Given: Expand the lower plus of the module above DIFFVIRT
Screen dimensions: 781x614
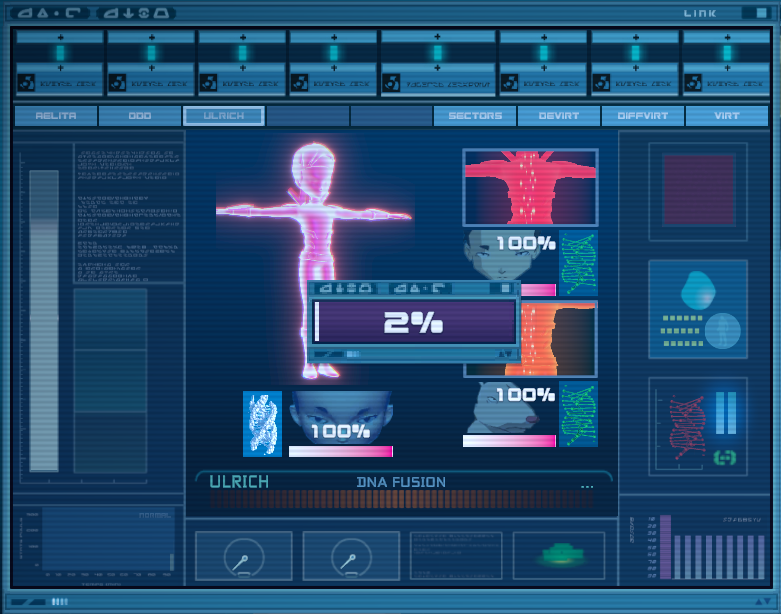Looking at the screenshot, I should click(x=636, y=68).
